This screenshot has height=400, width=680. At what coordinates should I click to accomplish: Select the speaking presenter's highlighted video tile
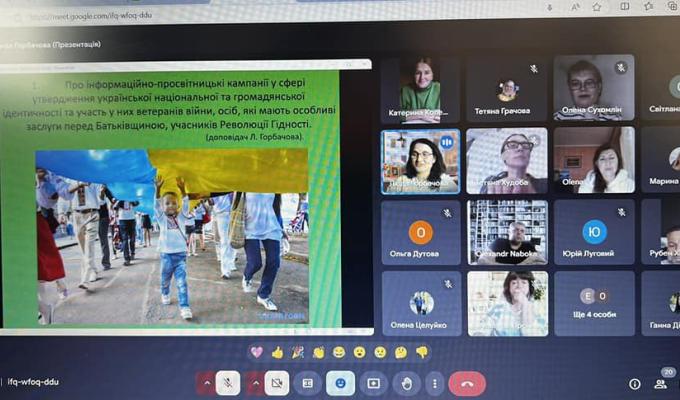coord(420,161)
